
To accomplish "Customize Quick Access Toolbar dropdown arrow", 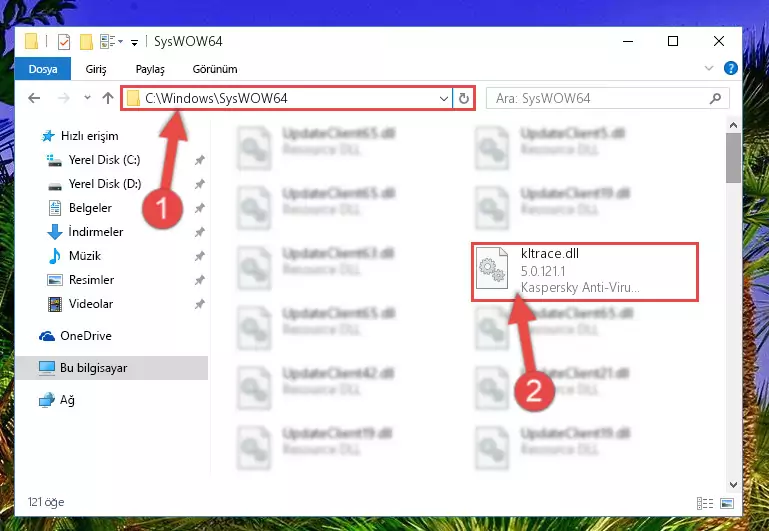I will [134, 43].
